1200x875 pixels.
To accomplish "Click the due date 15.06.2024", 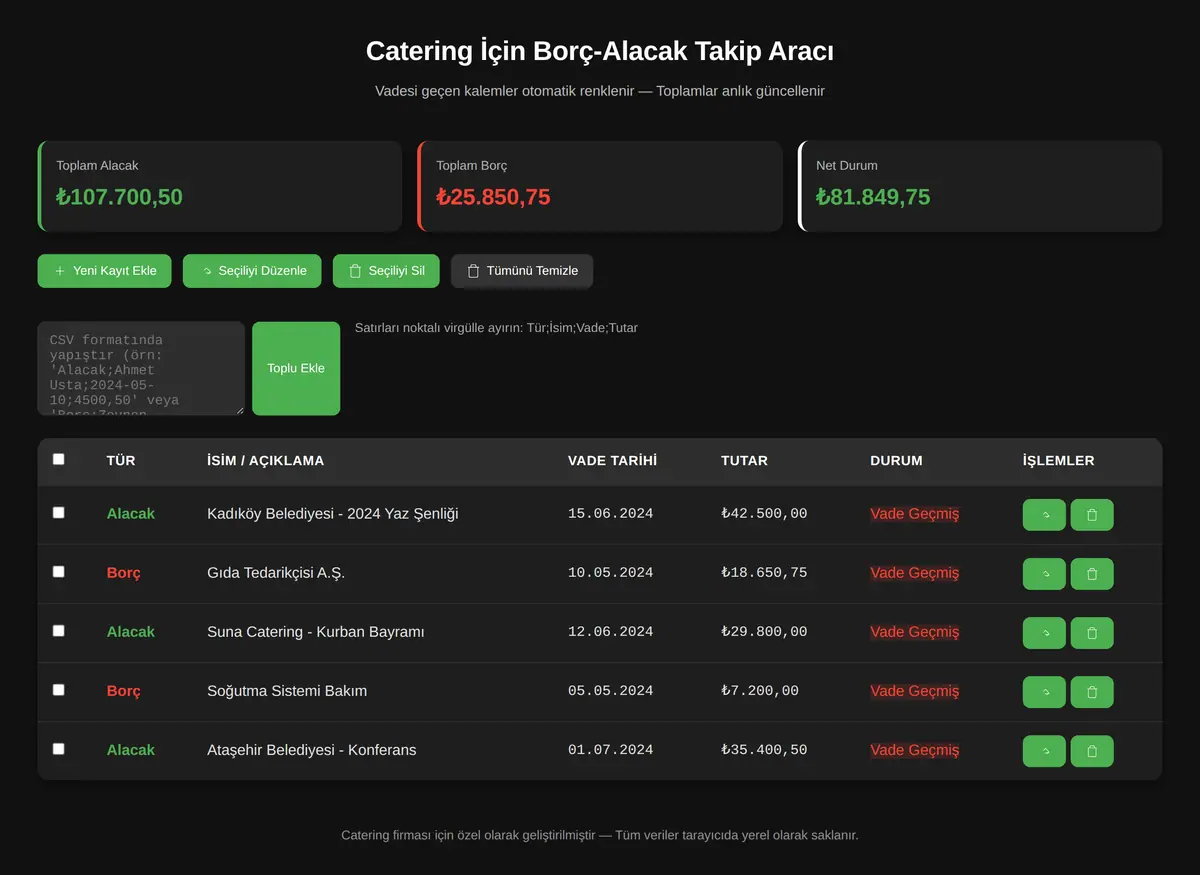I will [611, 514].
